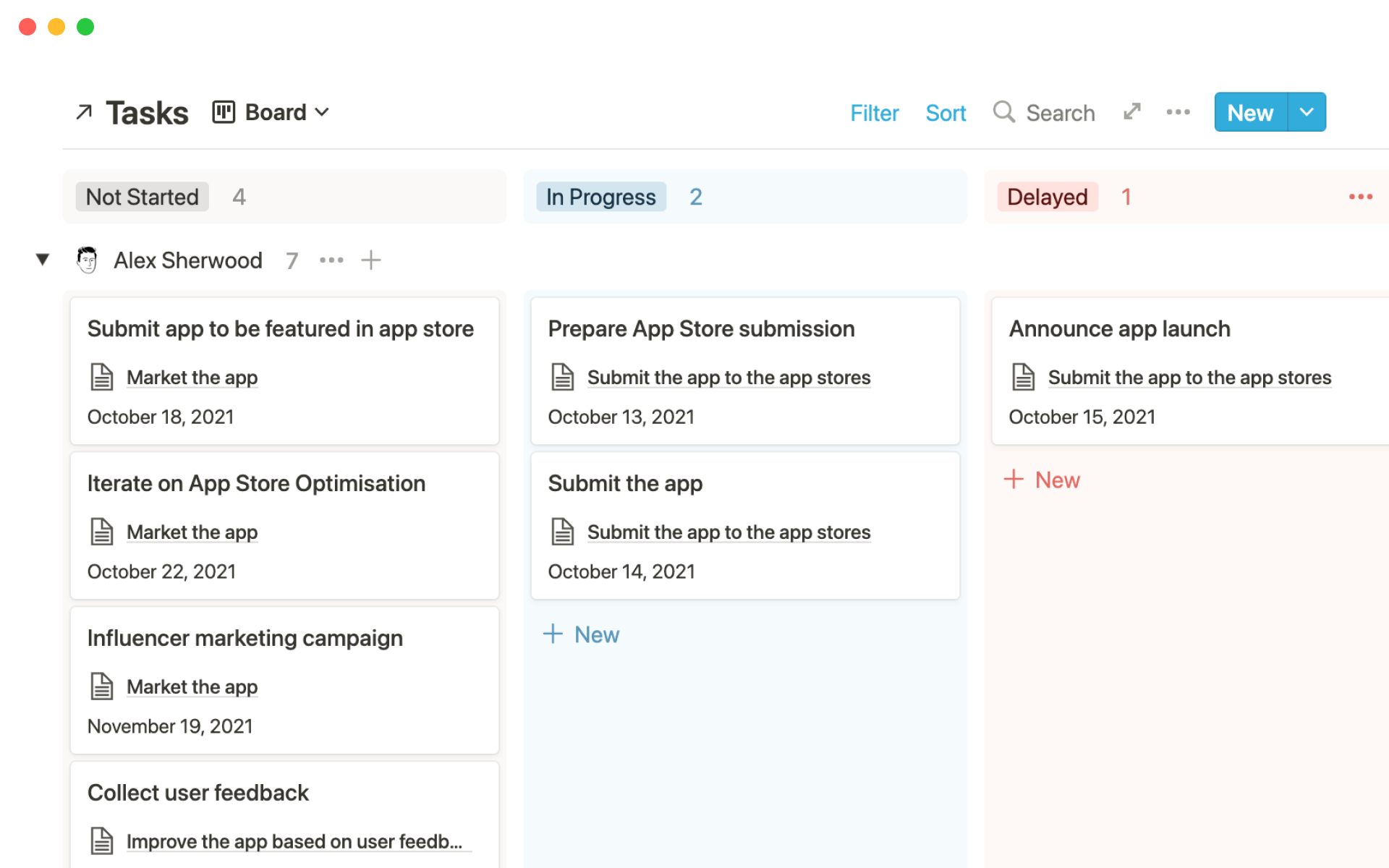Open the Submit the app card
1389x868 pixels.
click(x=625, y=483)
